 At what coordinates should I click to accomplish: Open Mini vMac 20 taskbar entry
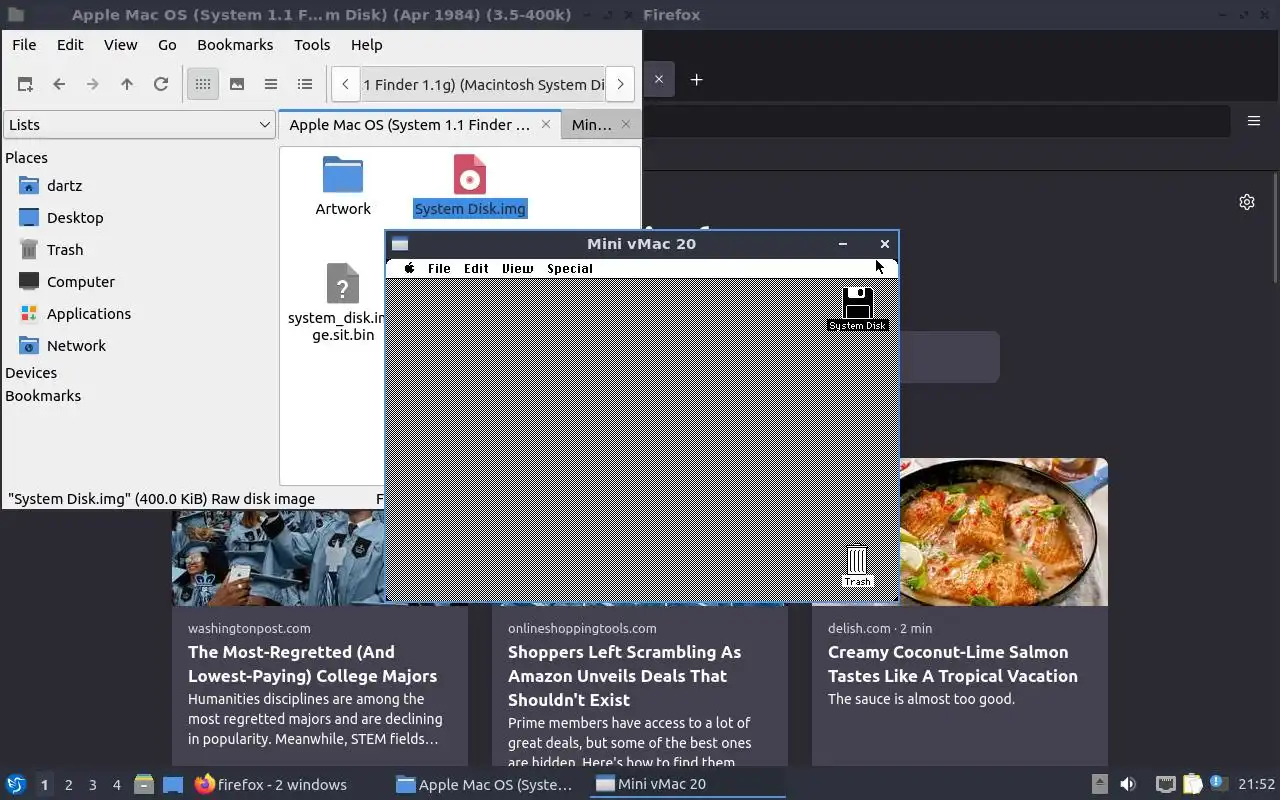(x=688, y=784)
